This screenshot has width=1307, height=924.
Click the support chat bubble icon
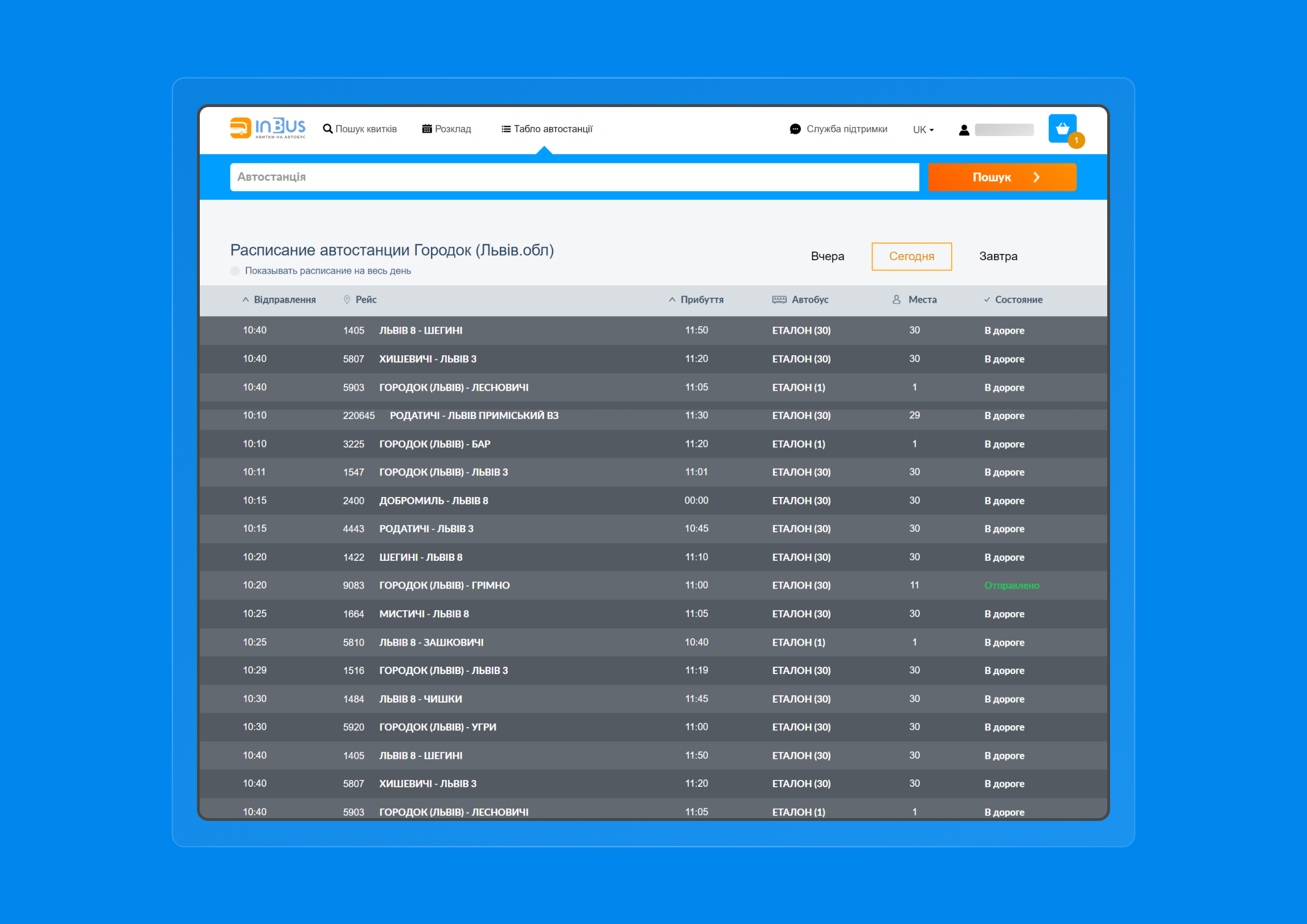[x=795, y=129]
